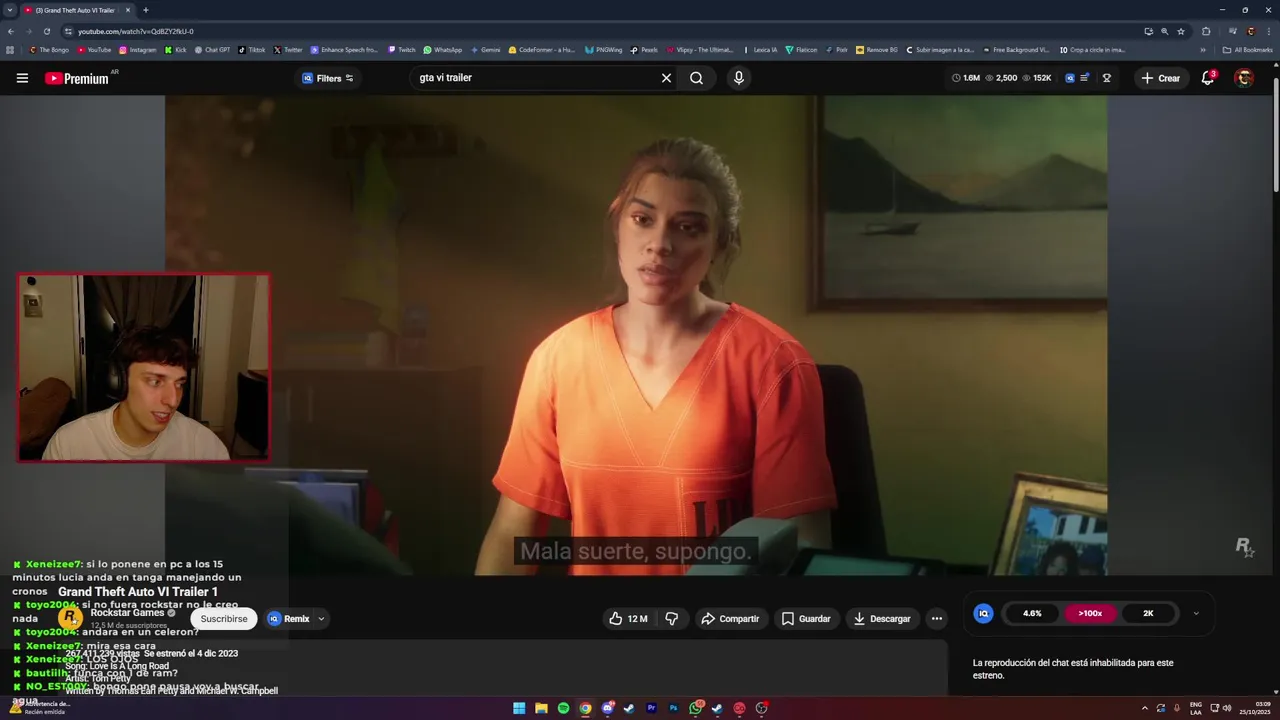Open the Twitch bookmark

(401, 50)
